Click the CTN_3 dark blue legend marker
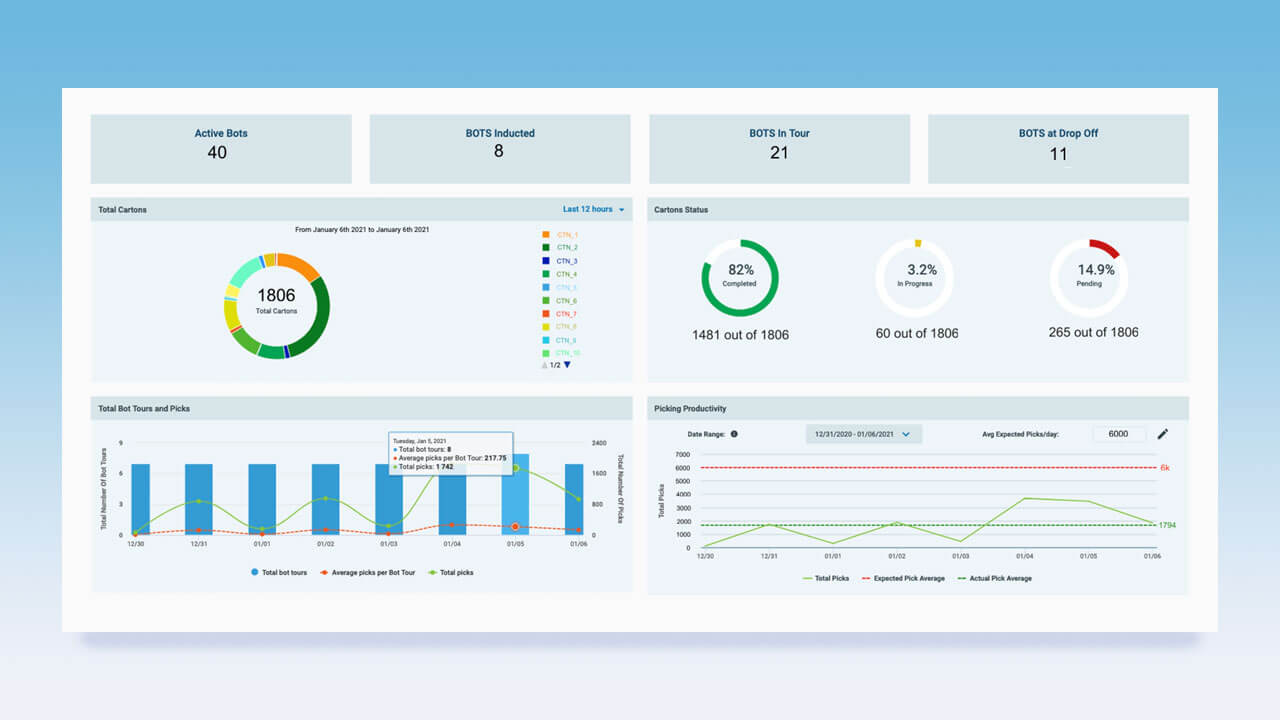The width and height of the screenshot is (1280, 720). click(x=546, y=261)
